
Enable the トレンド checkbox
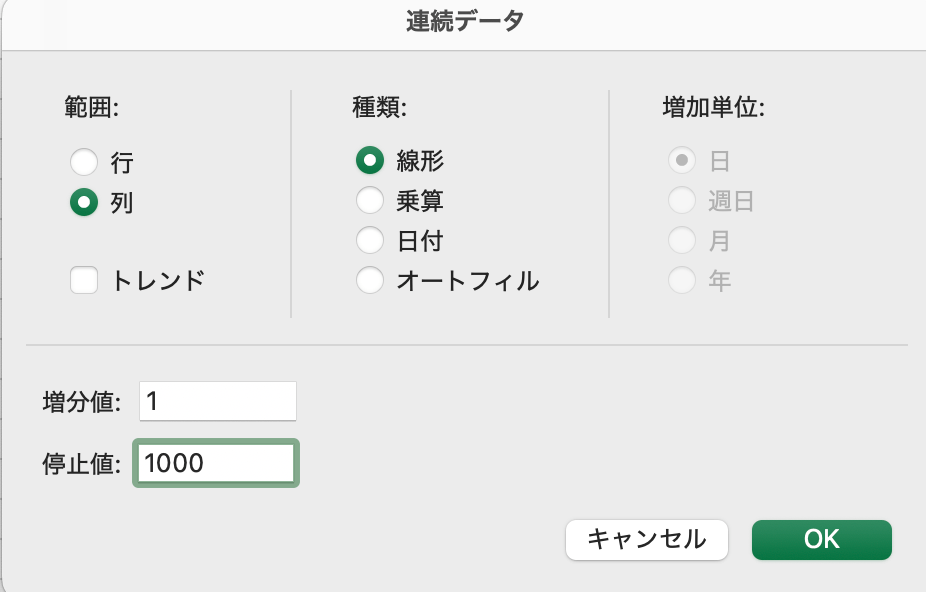tap(84, 280)
